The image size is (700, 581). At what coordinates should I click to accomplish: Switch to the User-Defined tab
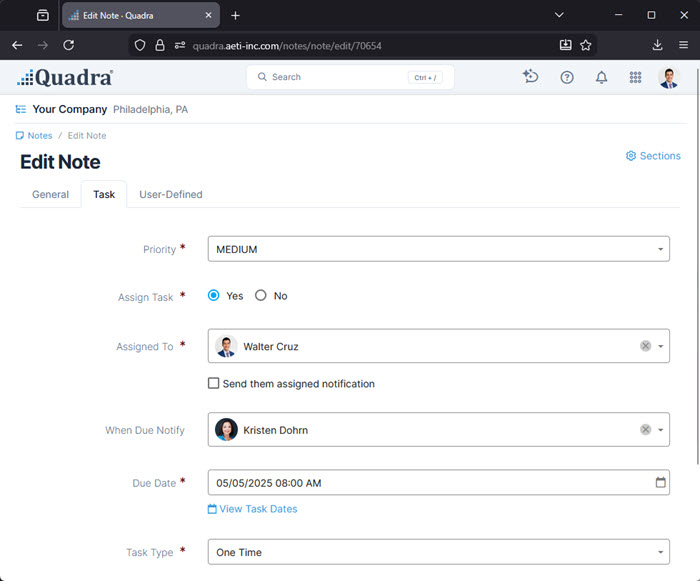171,195
